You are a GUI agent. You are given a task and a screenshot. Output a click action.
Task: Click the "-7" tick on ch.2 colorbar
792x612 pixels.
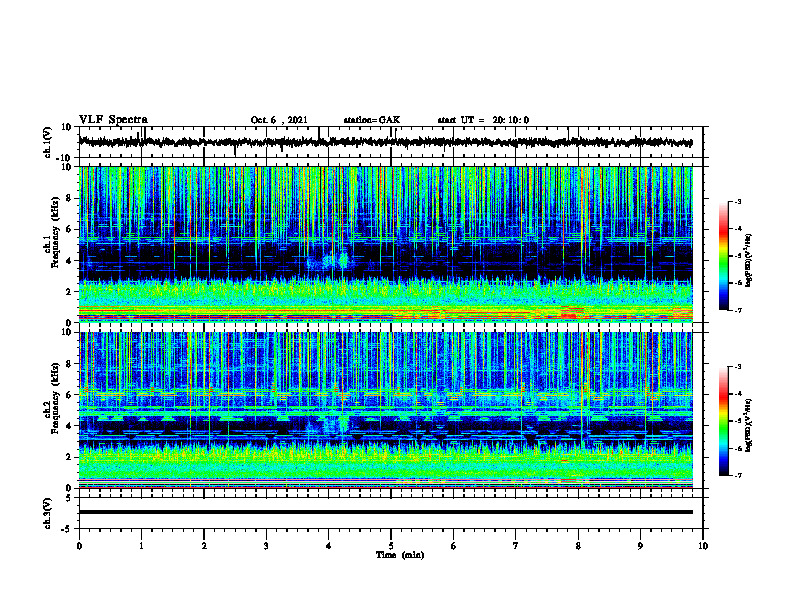click(x=737, y=475)
